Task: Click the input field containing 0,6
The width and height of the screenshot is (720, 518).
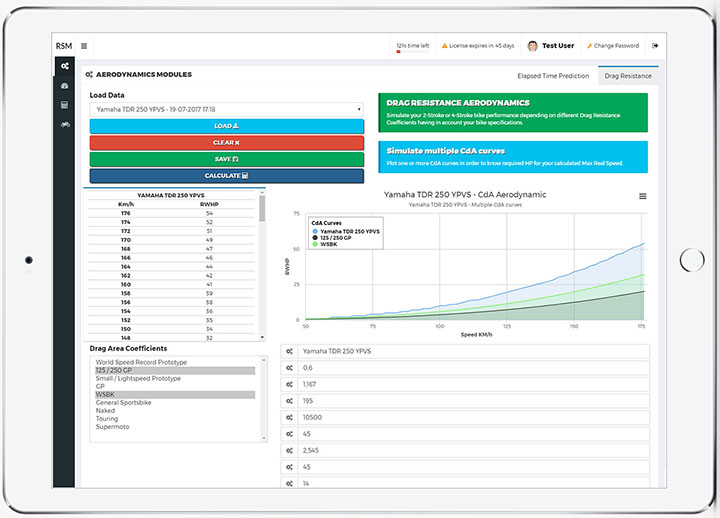Action: [x=474, y=368]
